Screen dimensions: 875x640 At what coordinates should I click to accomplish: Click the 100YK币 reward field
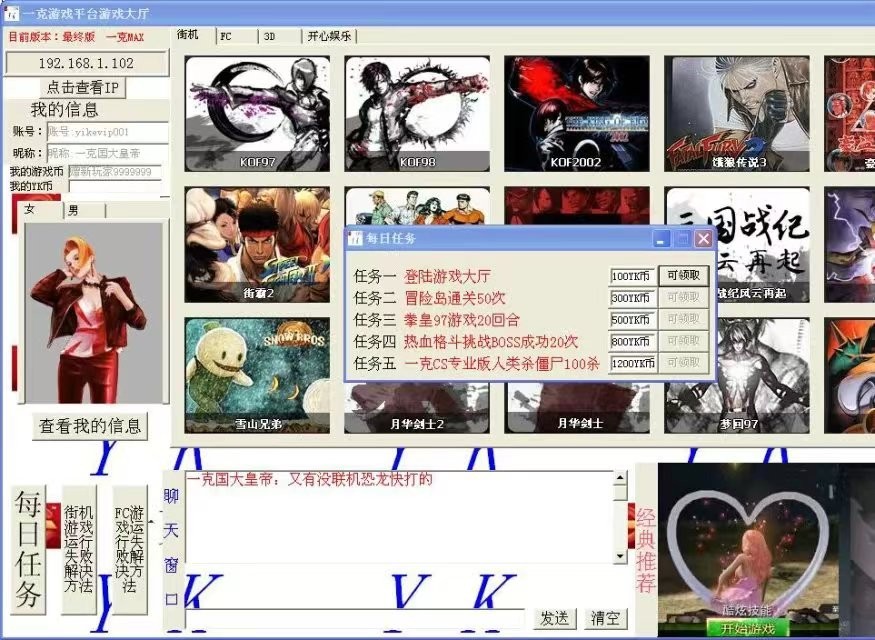pos(632,276)
